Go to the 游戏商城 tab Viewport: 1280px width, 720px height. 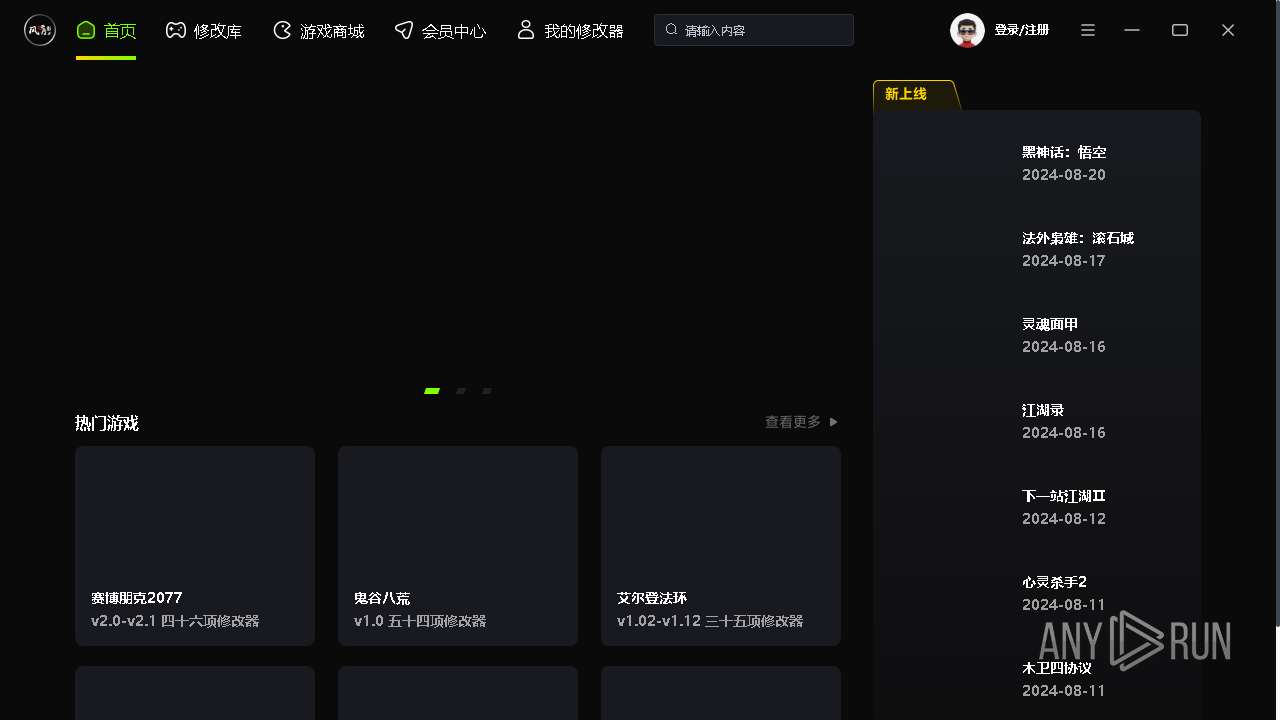[x=318, y=31]
